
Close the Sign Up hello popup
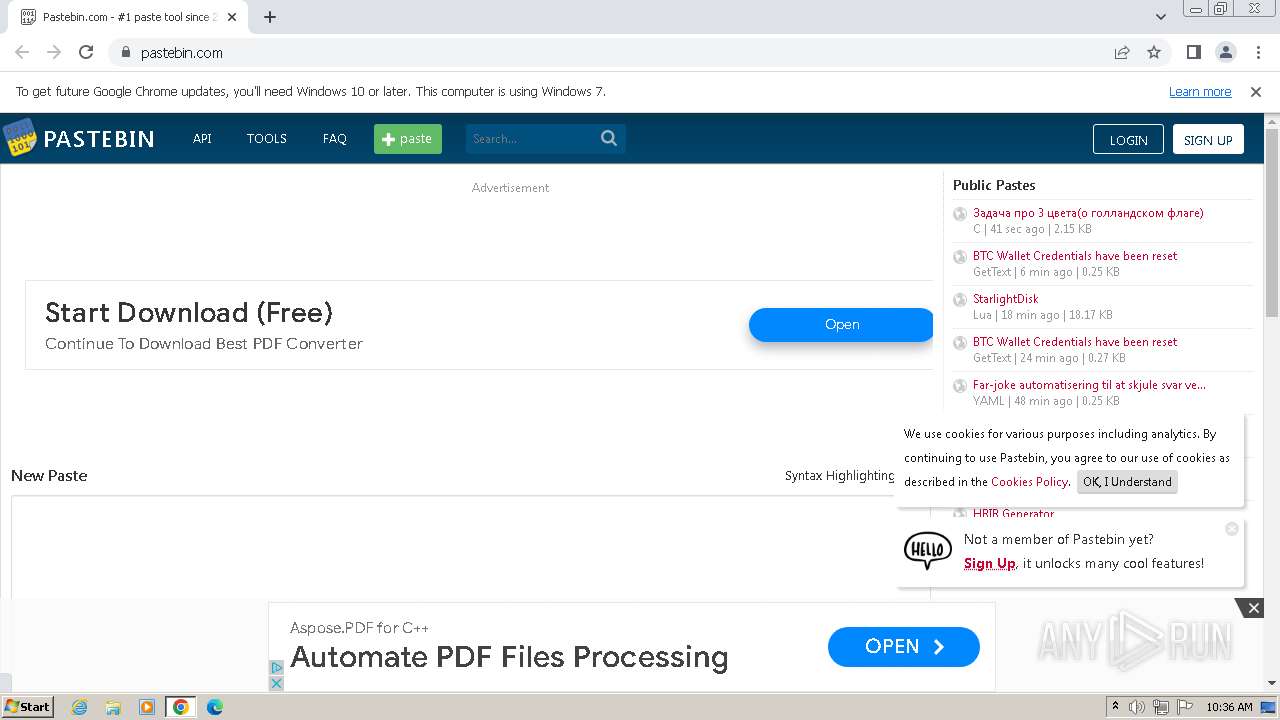tap(1232, 528)
